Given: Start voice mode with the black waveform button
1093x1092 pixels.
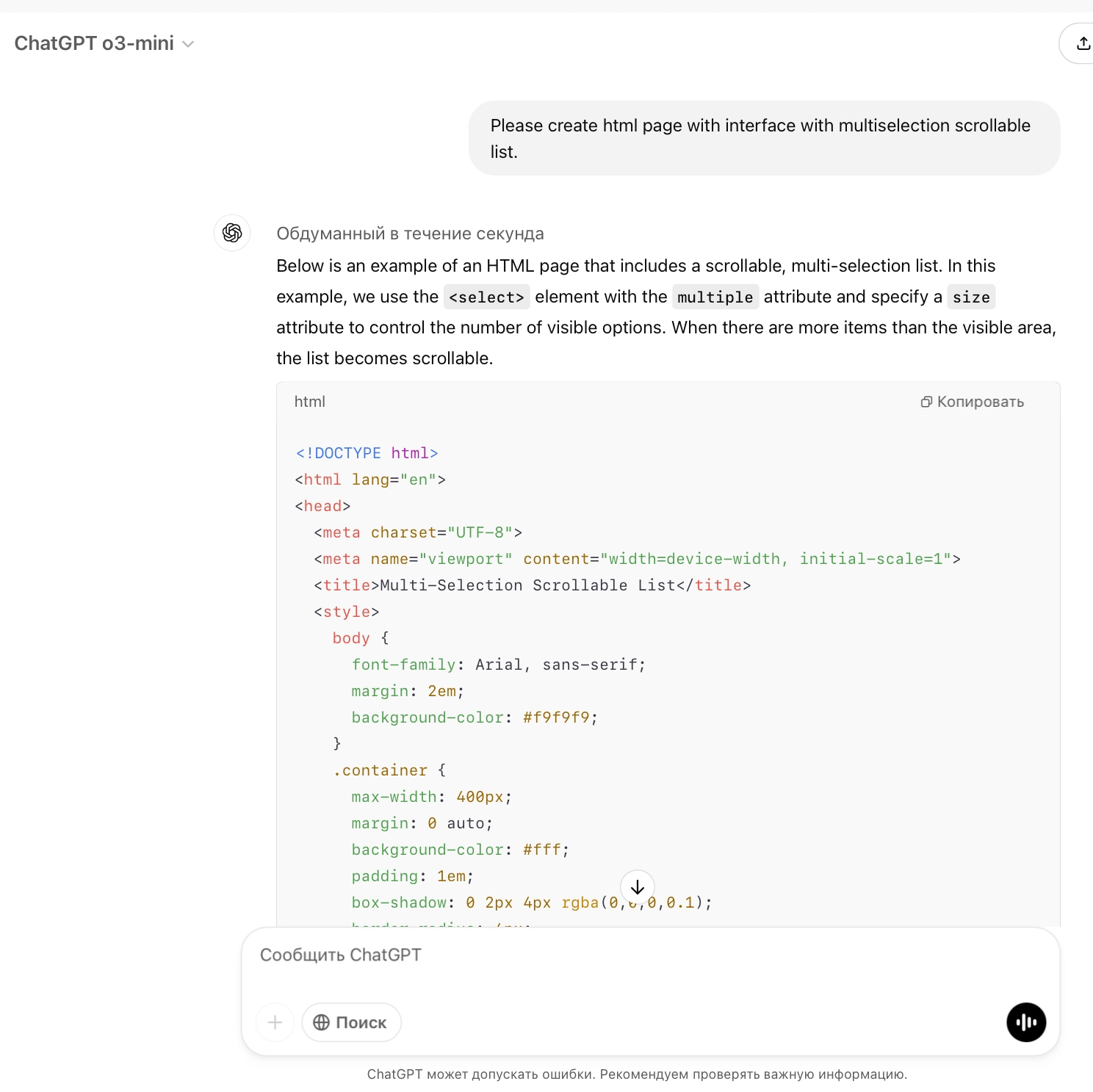Looking at the screenshot, I should click(x=1025, y=1022).
